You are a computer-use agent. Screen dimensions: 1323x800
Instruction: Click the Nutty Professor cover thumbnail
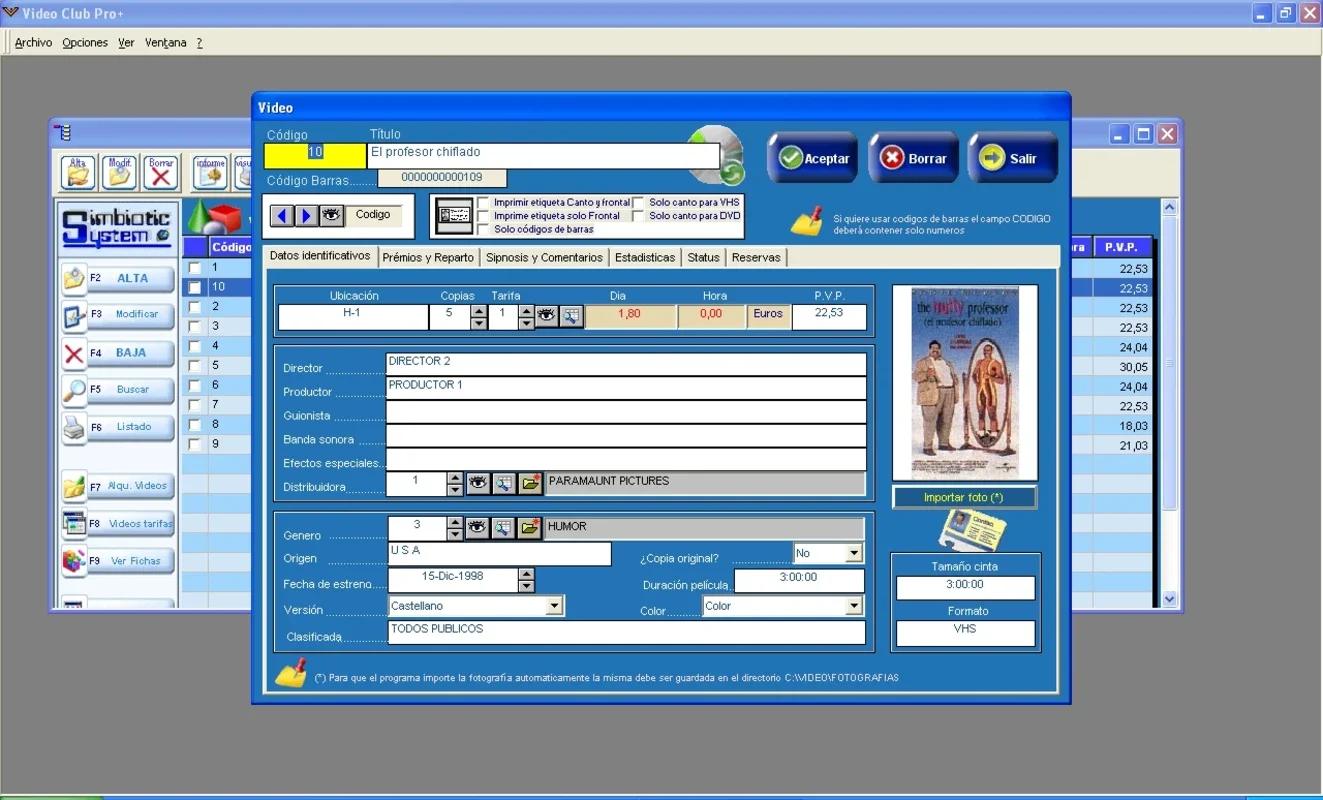click(965, 382)
